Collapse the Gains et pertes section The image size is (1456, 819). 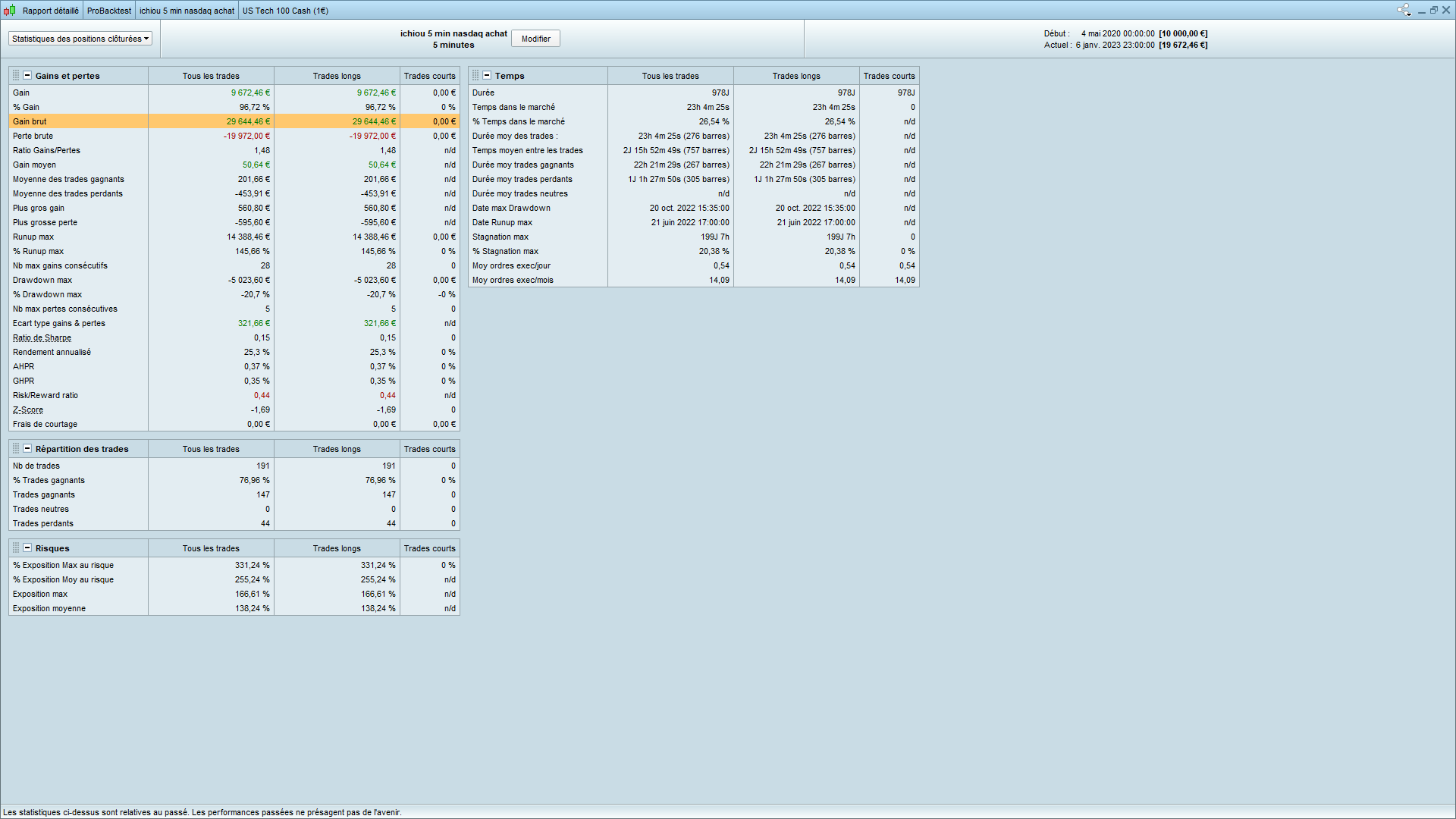coord(27,76)
